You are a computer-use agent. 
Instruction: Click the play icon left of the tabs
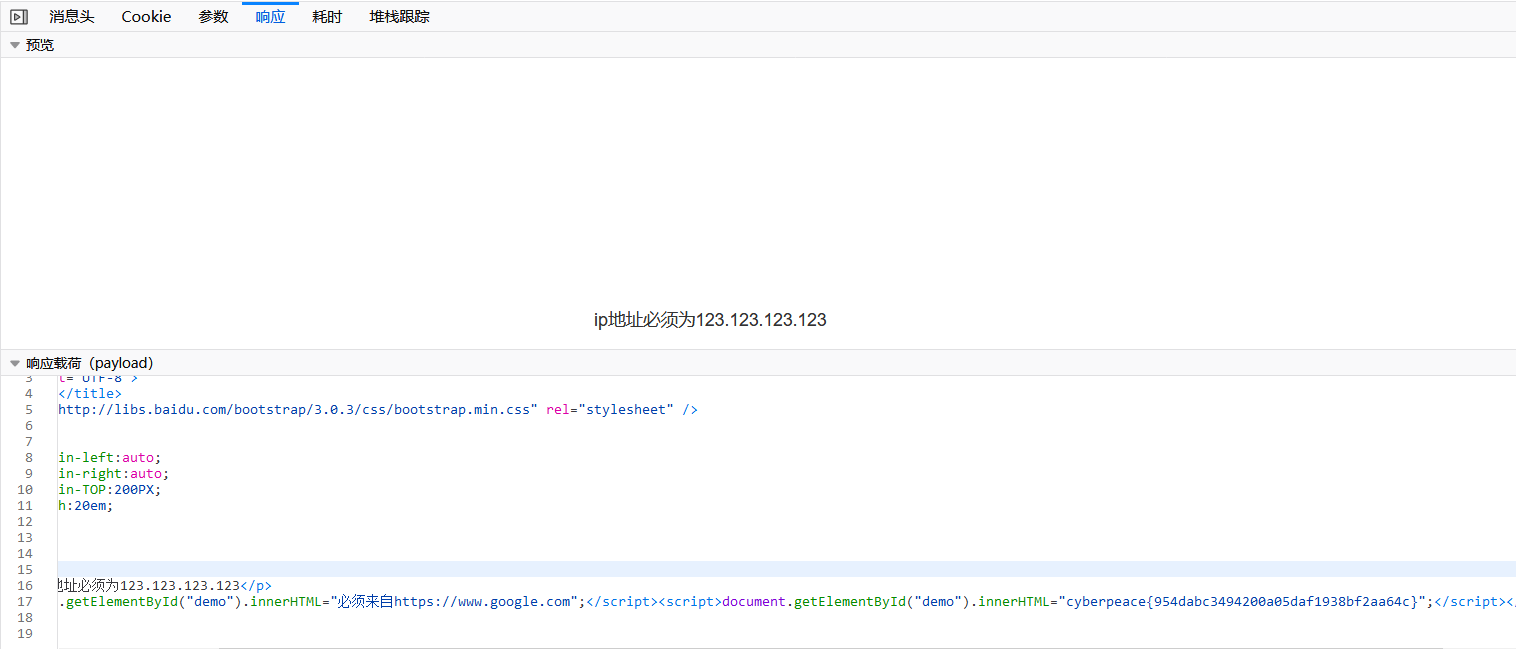(x=18, y=16)
